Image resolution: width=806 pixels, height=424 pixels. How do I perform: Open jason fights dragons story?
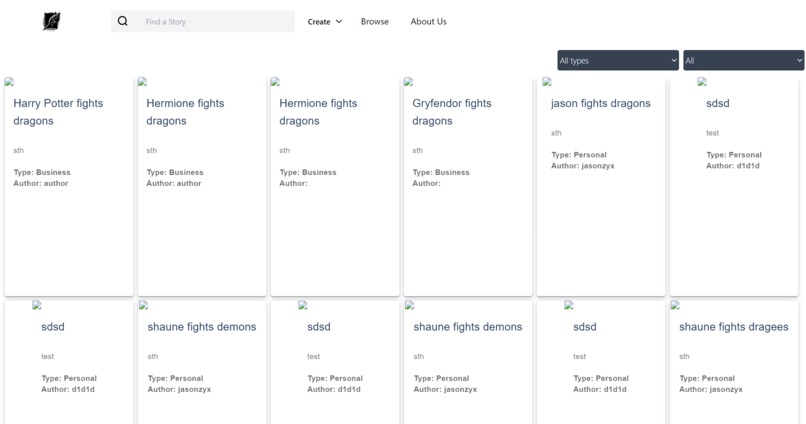(x=601, y=103)
